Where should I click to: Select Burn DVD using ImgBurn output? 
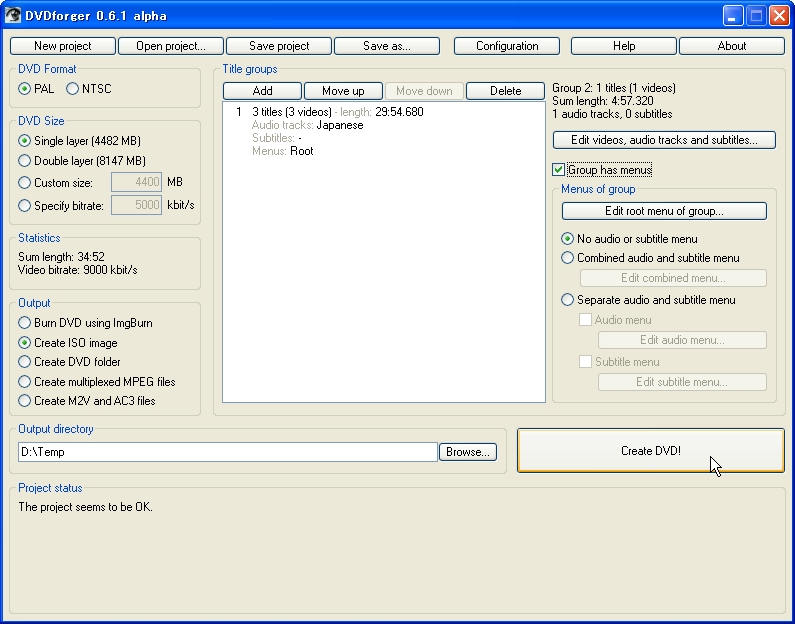[24, 323]
